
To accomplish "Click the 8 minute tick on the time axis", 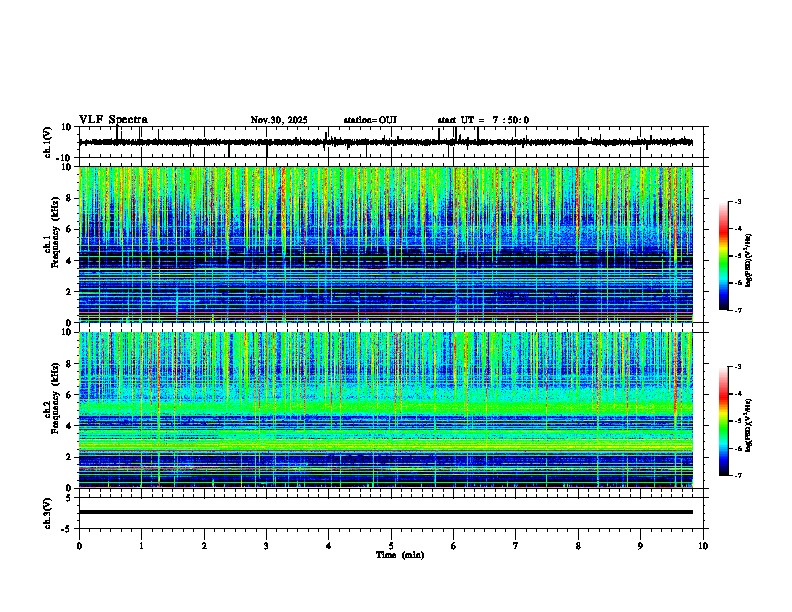I will pyautogui.click(x=578, y=546).
